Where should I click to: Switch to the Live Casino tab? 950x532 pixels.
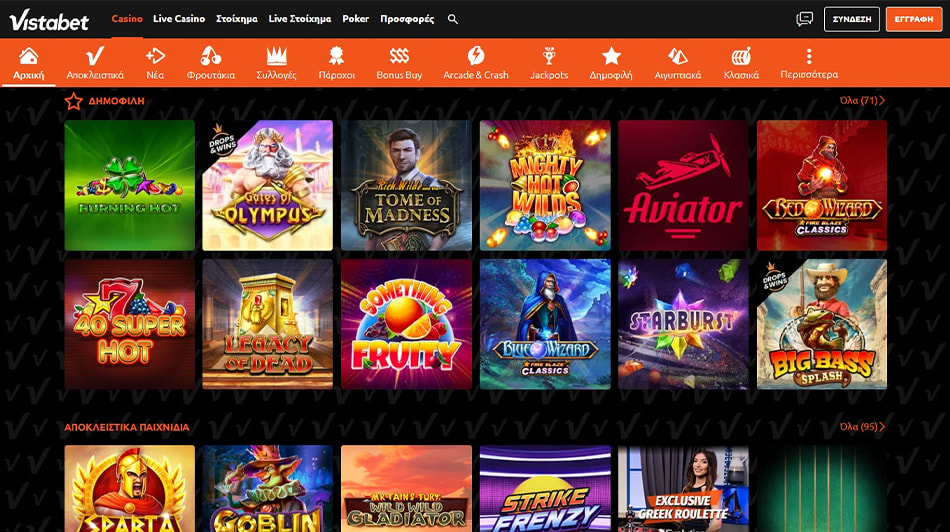(179, 19)
